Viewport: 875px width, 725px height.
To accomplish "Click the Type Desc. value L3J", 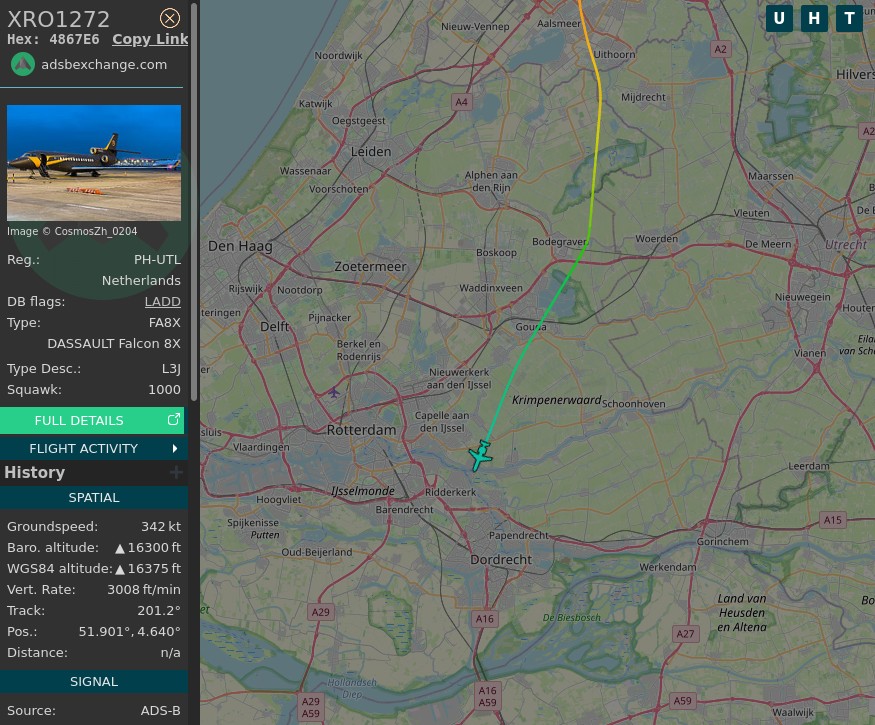I will tap(171, 368).
